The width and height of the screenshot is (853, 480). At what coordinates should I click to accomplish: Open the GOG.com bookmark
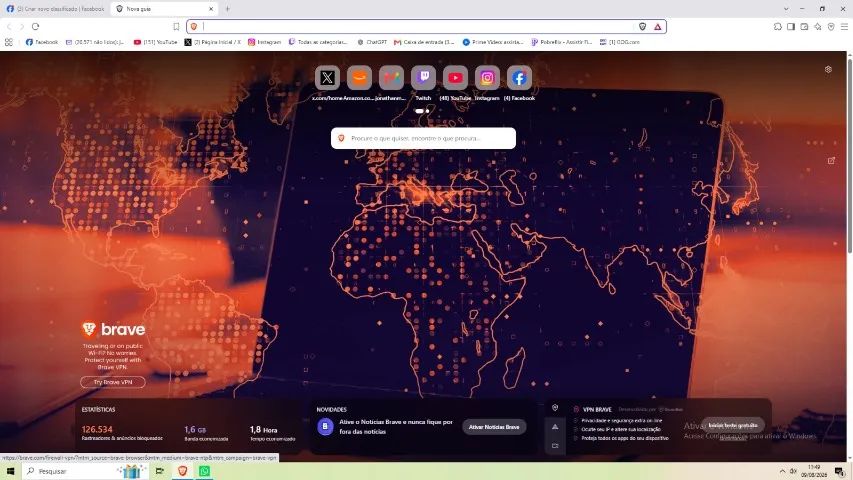(x=620, y=42)
